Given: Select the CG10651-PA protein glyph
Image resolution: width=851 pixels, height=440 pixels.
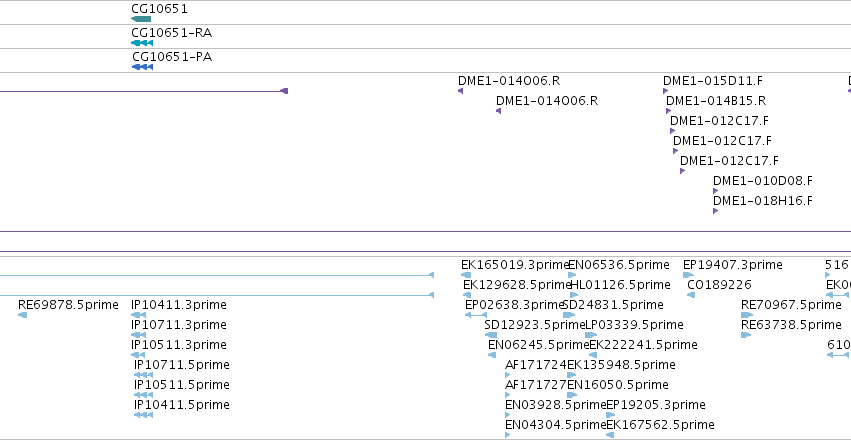Looking at the screenshot, I should [143, 67].
